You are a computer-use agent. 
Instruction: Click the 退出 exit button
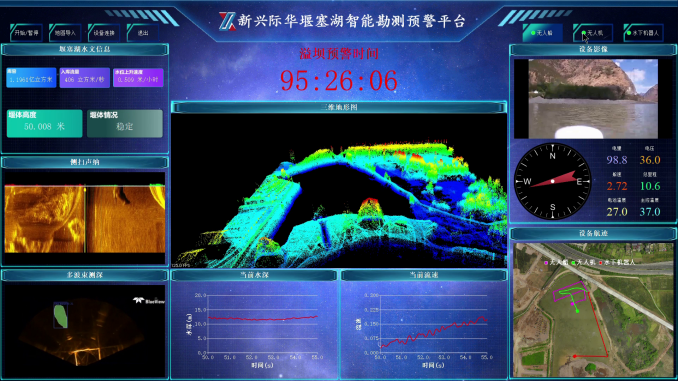click(x=143, y=33)
